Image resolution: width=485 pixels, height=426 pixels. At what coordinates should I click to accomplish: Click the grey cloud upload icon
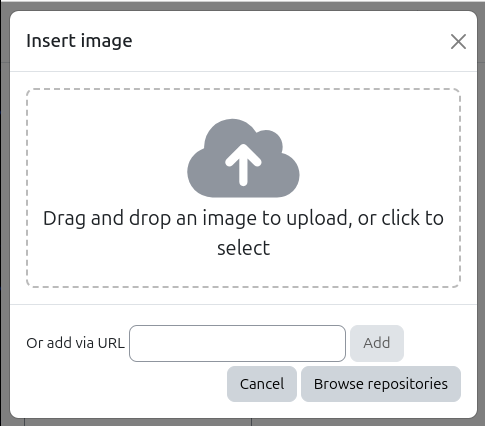243,158
